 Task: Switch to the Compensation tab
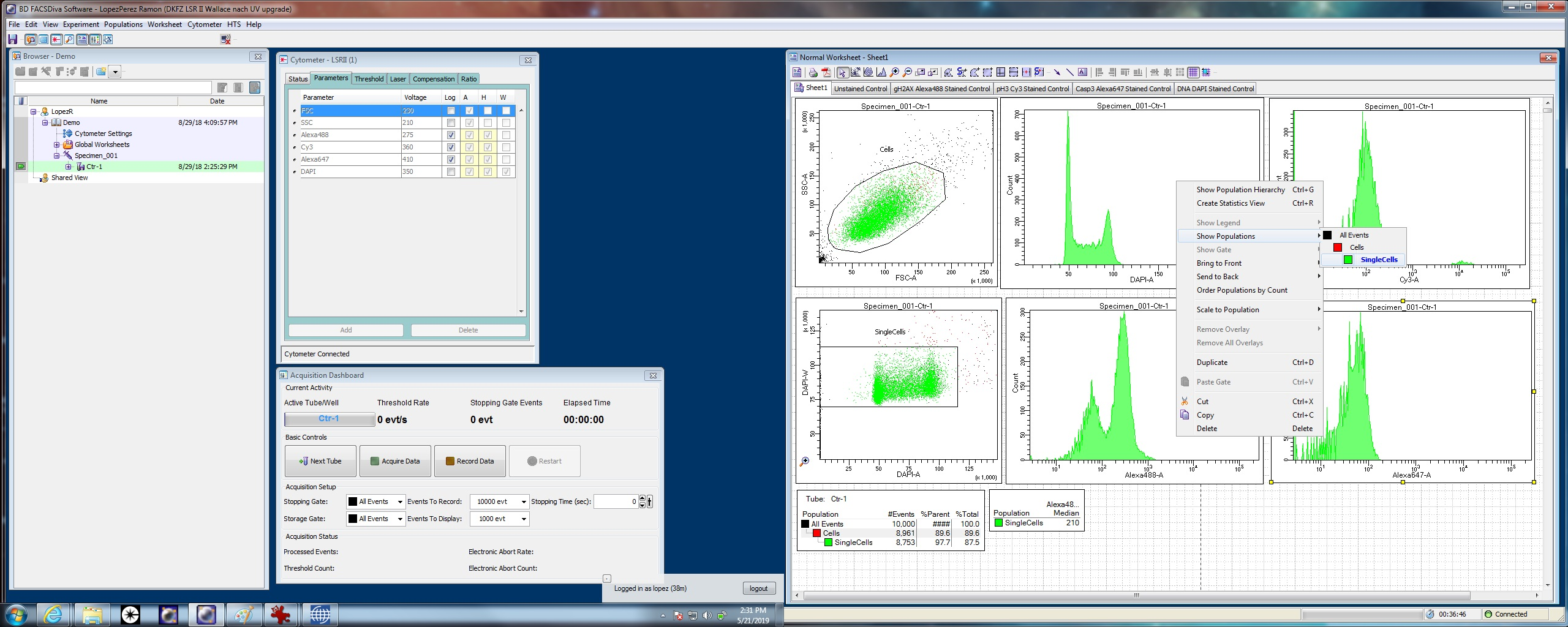433,79
